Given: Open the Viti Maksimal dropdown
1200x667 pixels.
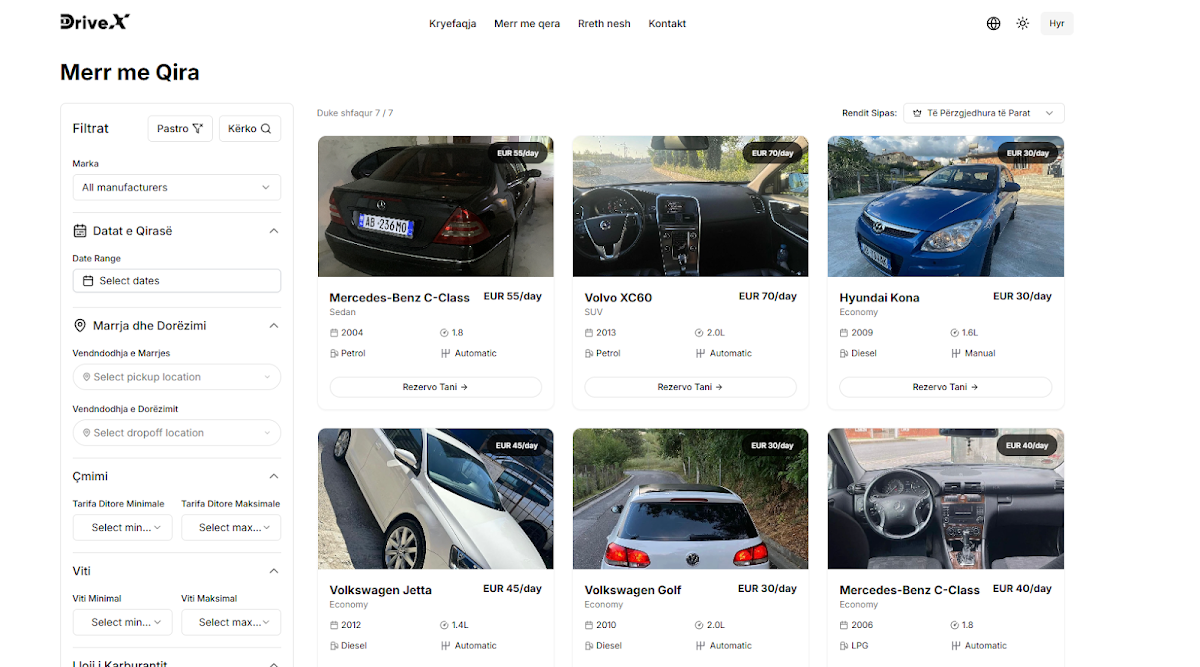Looking at the screenshot, I should [231, 622].
